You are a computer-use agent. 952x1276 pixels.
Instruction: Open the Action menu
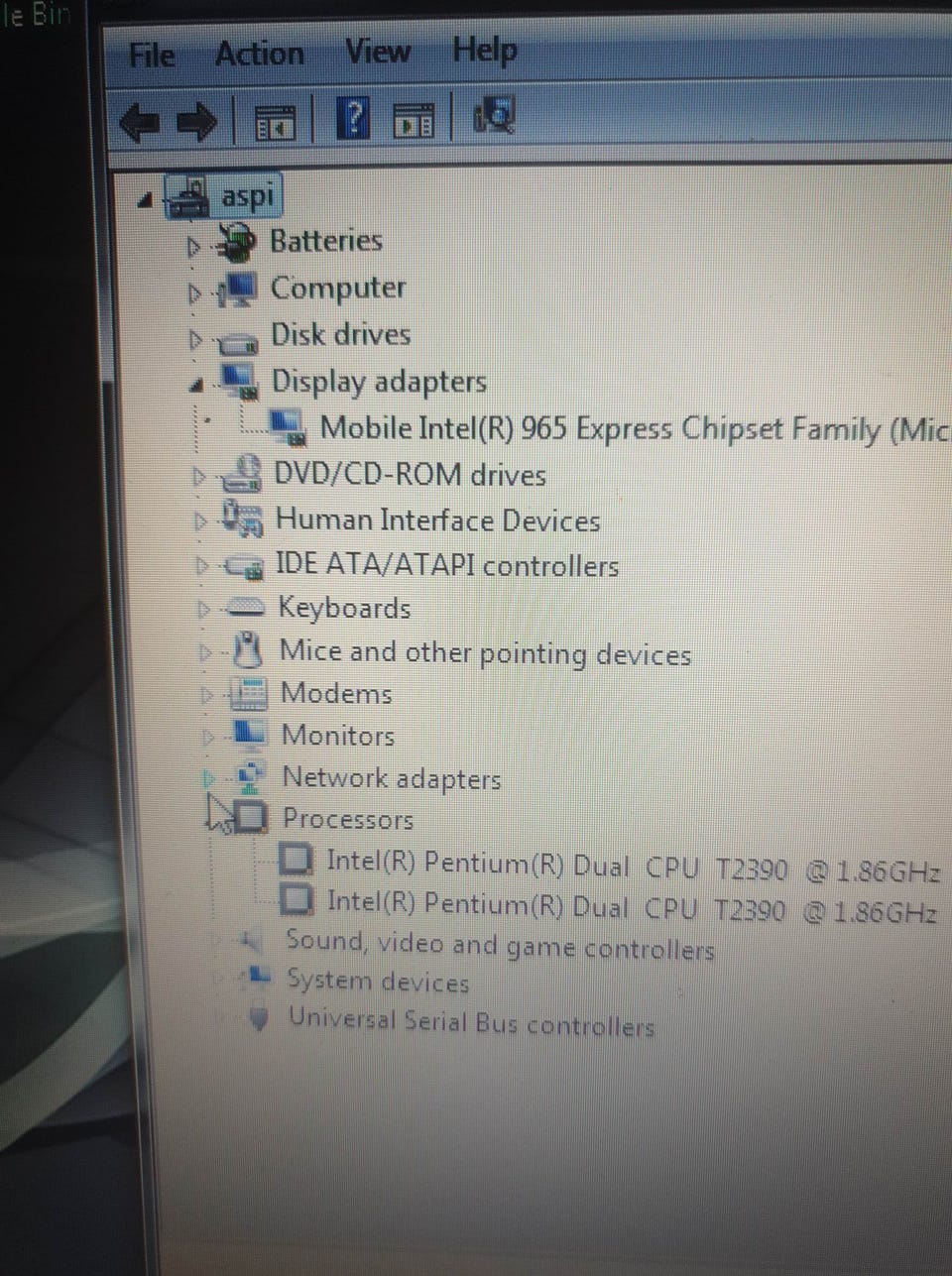coord(259,53)
